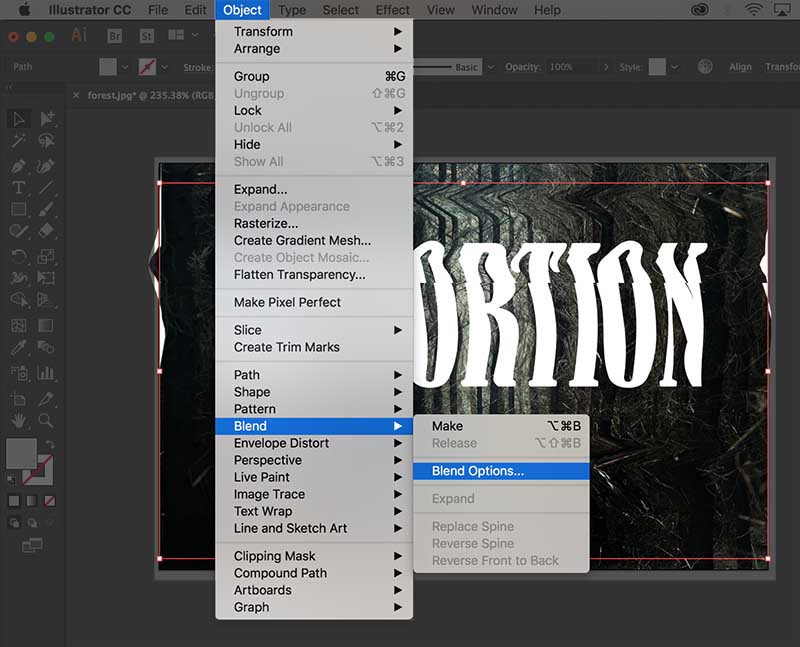
Task: Pick the Free Transform tool
Action: pyautogui.click(x=45, y=278)
